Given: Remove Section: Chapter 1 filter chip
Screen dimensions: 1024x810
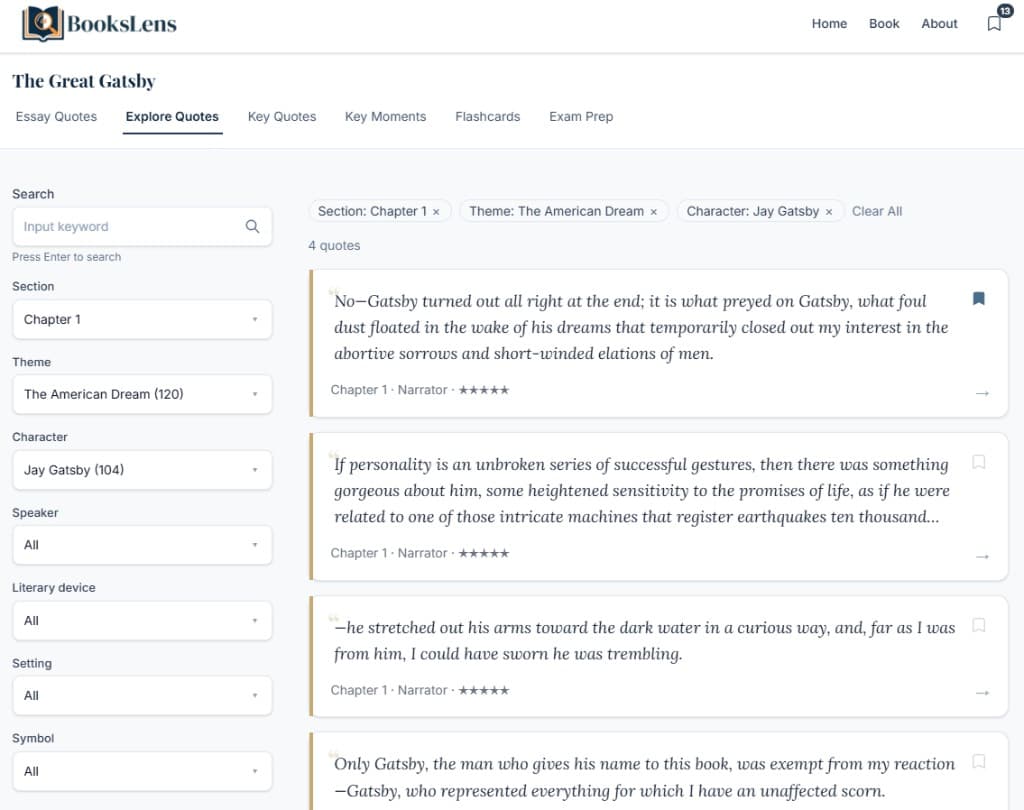Looking at the screenshot, I should click(436, 212).
